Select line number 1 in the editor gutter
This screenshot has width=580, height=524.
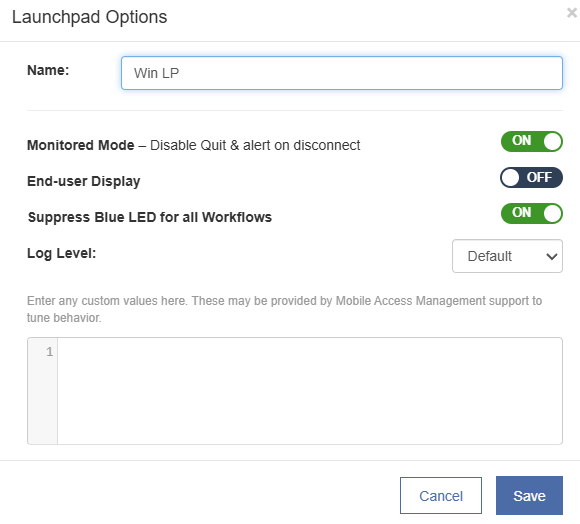coord(50,352)
